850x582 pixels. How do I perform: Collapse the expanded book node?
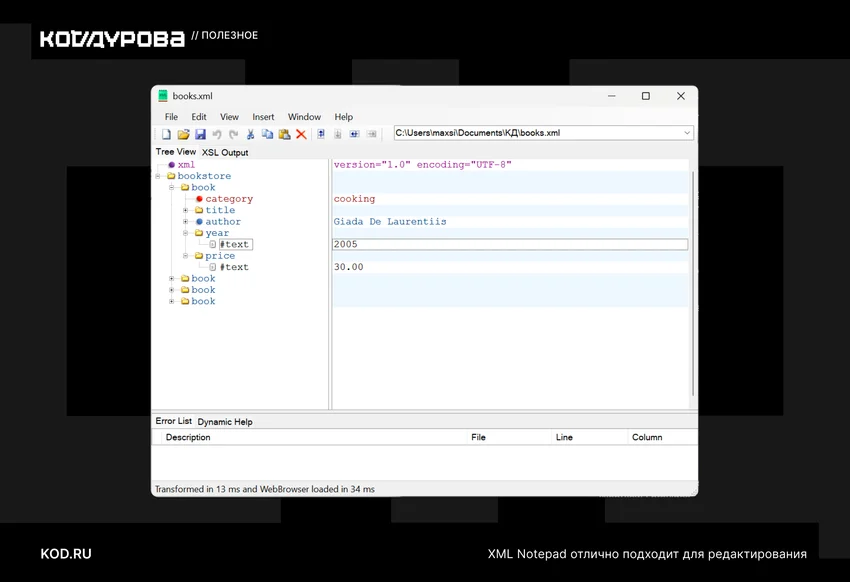[171, 187]
